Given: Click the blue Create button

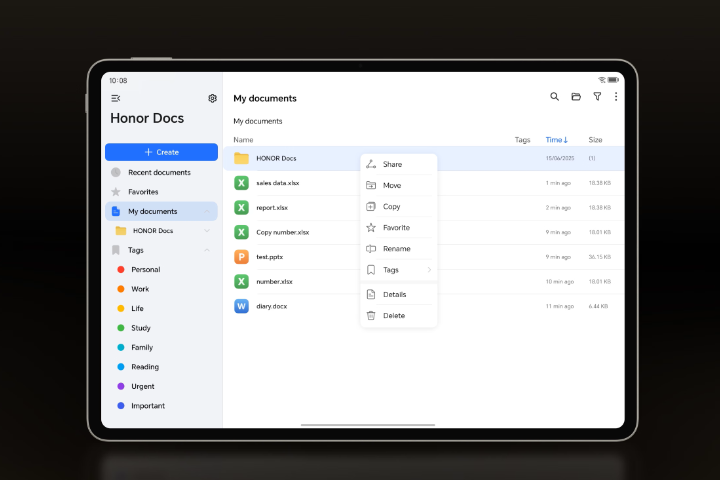Looking at the screenshot, I should (161, 152).
